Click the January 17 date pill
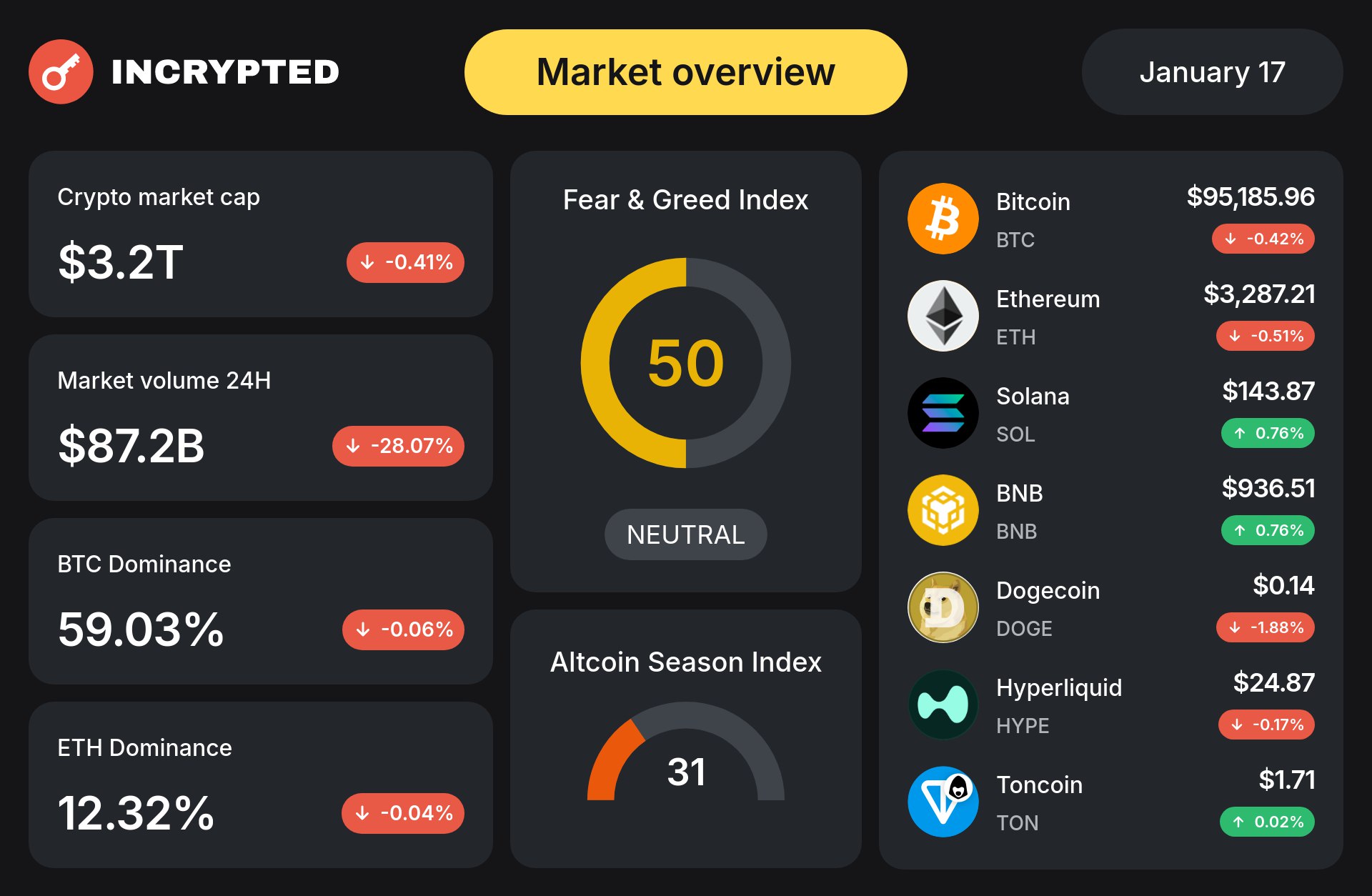This screenshot has height=896, width=1372. coord(1212,72)
